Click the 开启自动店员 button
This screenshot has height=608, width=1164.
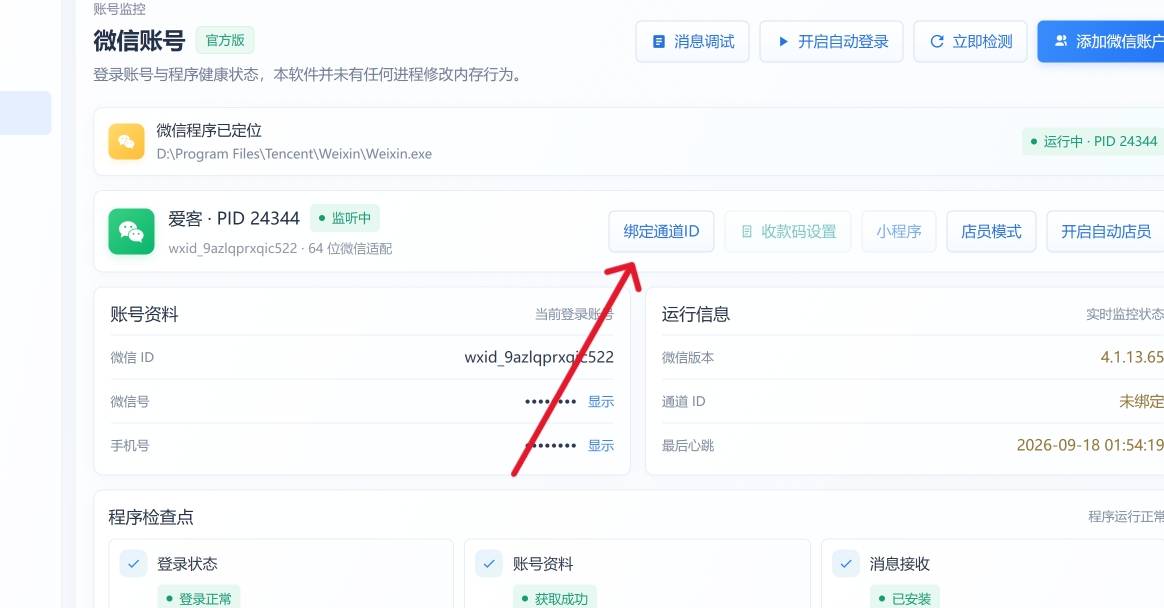[x=1105, y=232]
